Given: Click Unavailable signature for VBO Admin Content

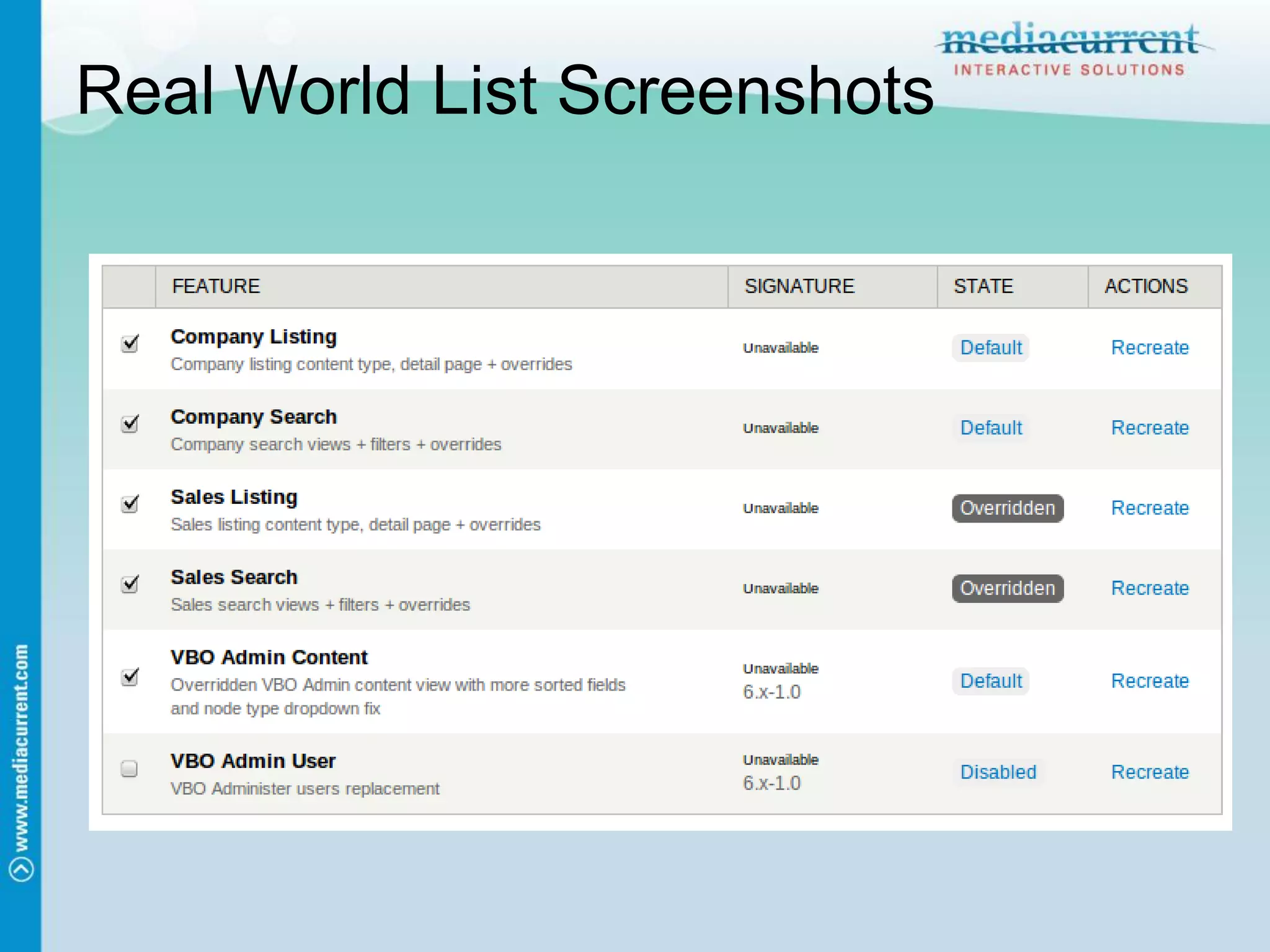Looking at the screenshot, I should (x=781, y=669).
